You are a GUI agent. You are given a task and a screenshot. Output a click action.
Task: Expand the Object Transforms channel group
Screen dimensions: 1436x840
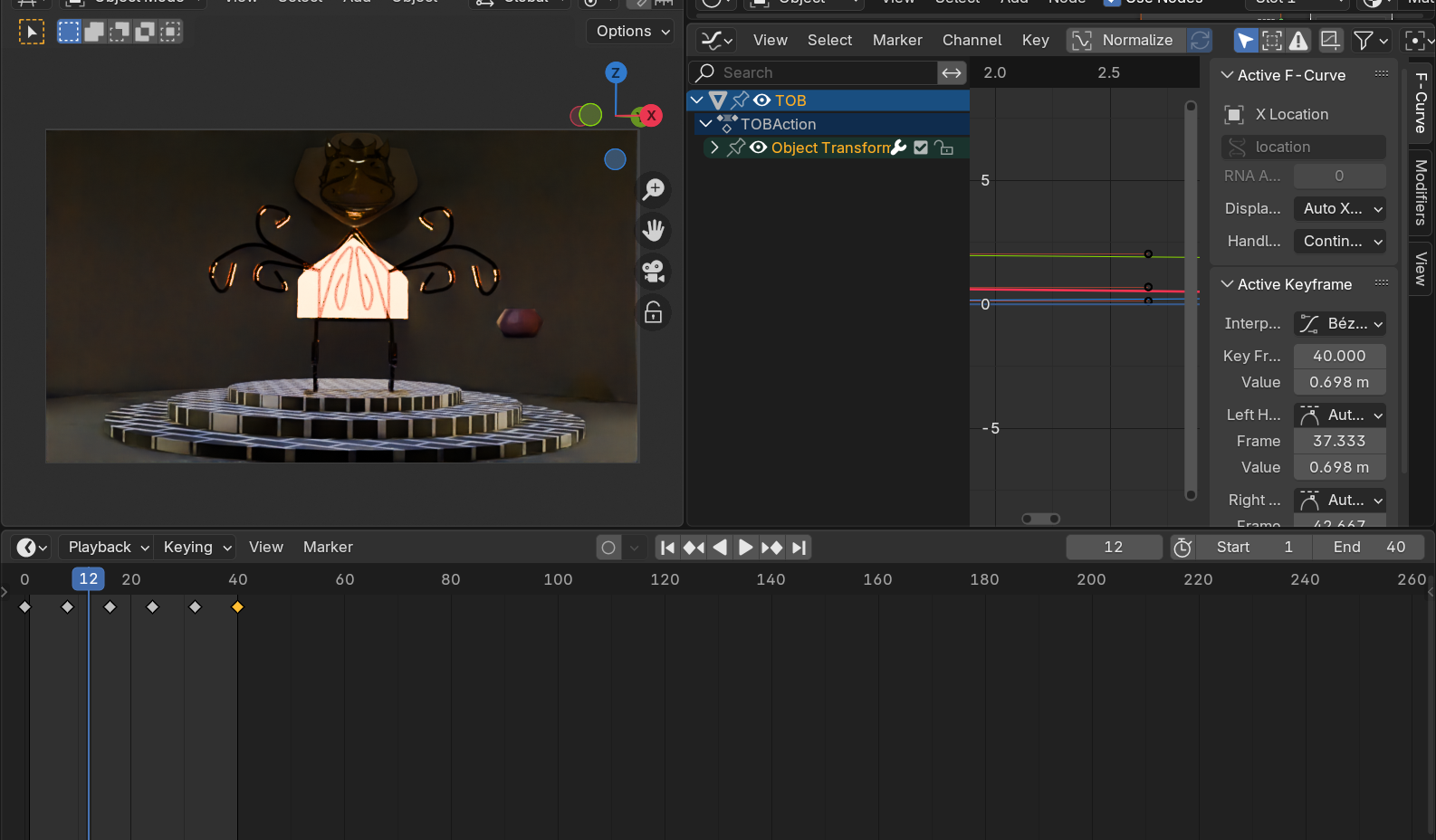tap(714, 148)
